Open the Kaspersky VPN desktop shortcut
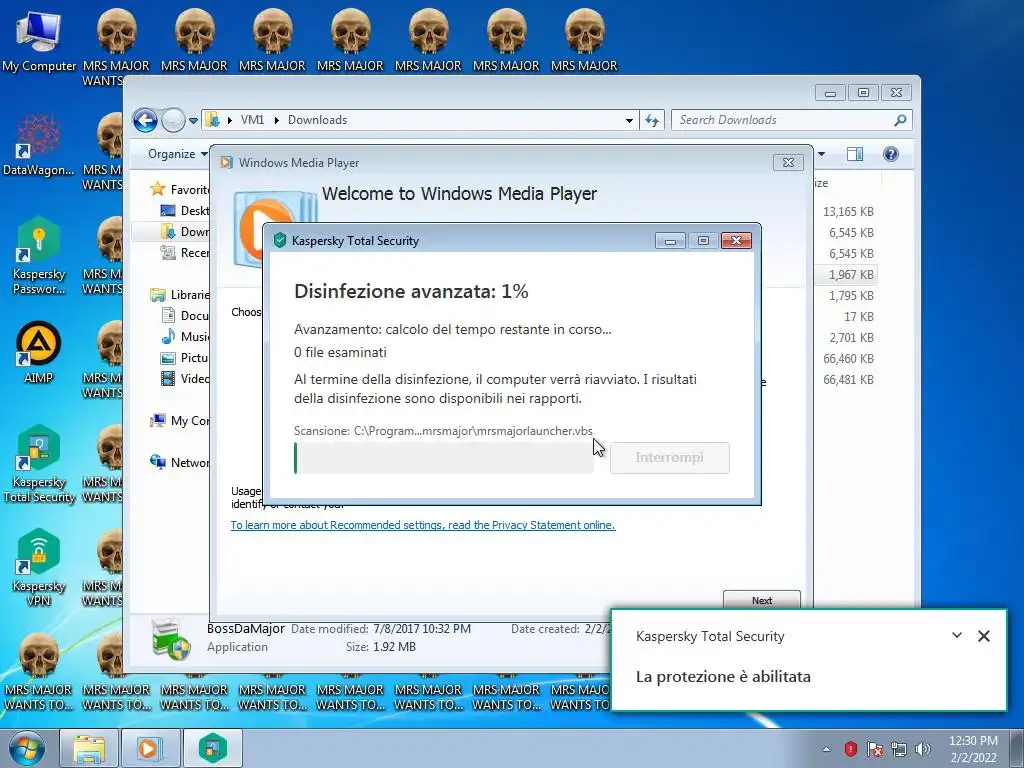The width and height of the screenshot is (1024, 768). 39,567
